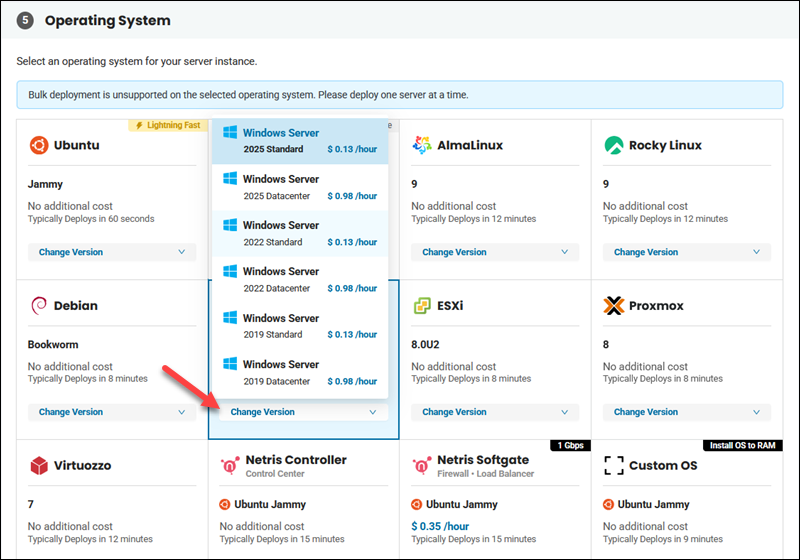Screen dimensions: 800x560
Task: Click the Netris Controller logo icon
Action: (x=230, y=465)
